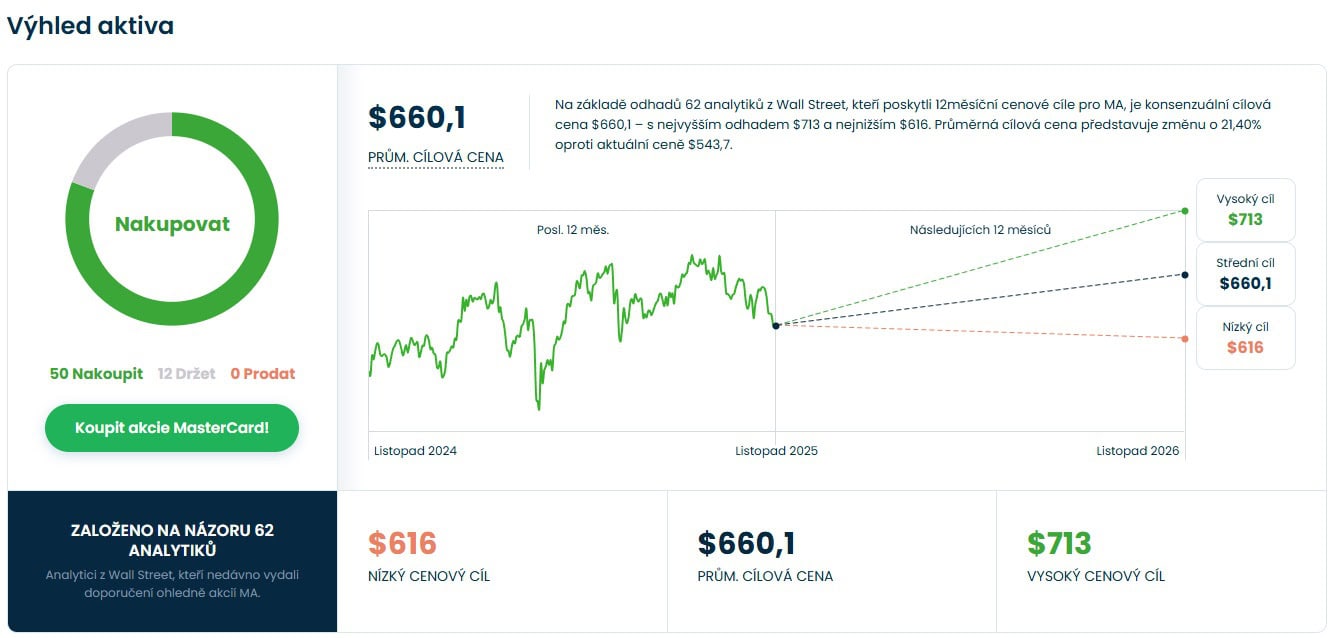Viewport: 1330px width, 638px height.
Task: Click the Koupit akcie MasterCard! button
Action: pyautogui.click(x=172, y=428)
